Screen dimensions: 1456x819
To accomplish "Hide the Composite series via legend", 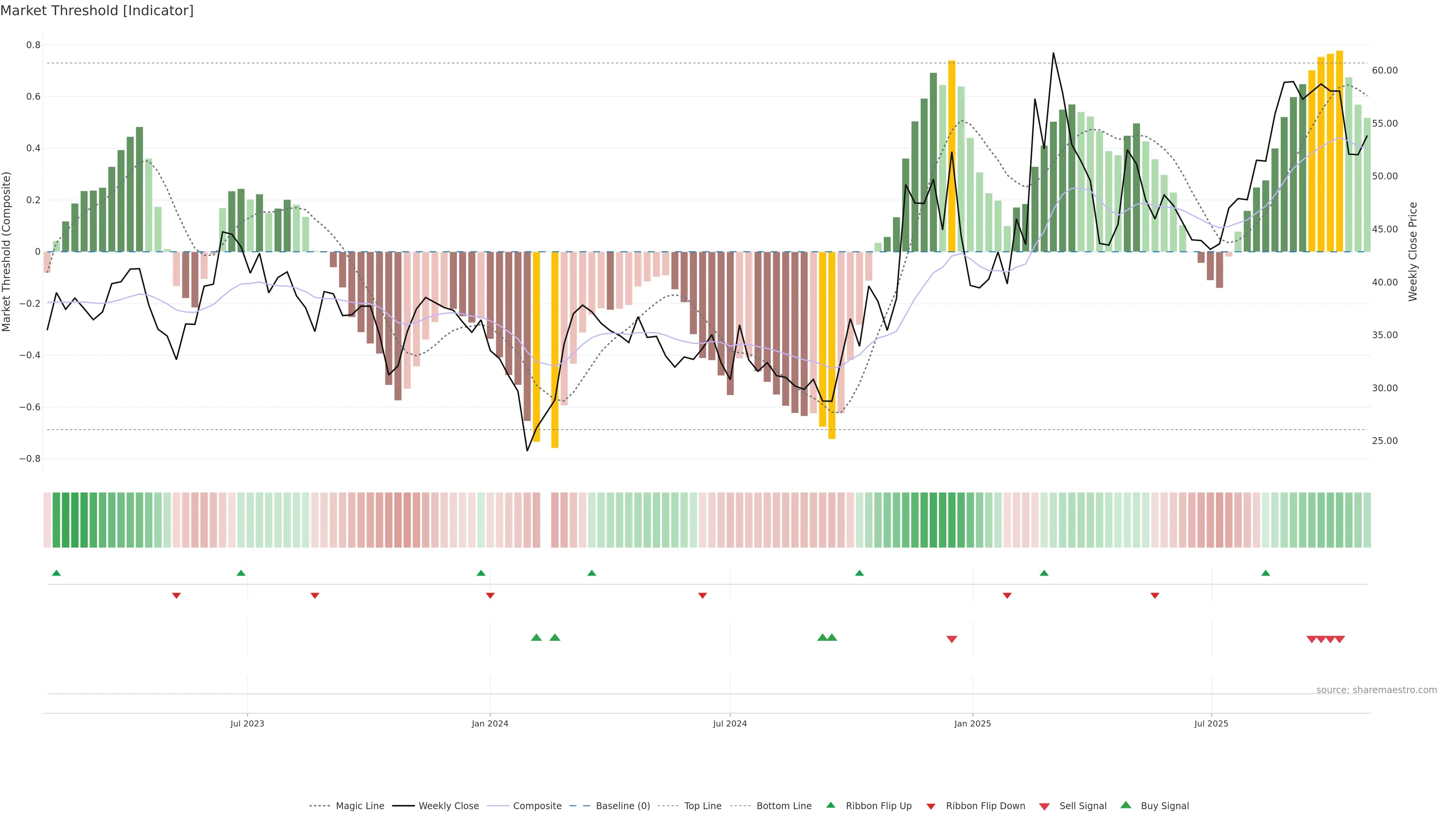I will click(537, 806).
